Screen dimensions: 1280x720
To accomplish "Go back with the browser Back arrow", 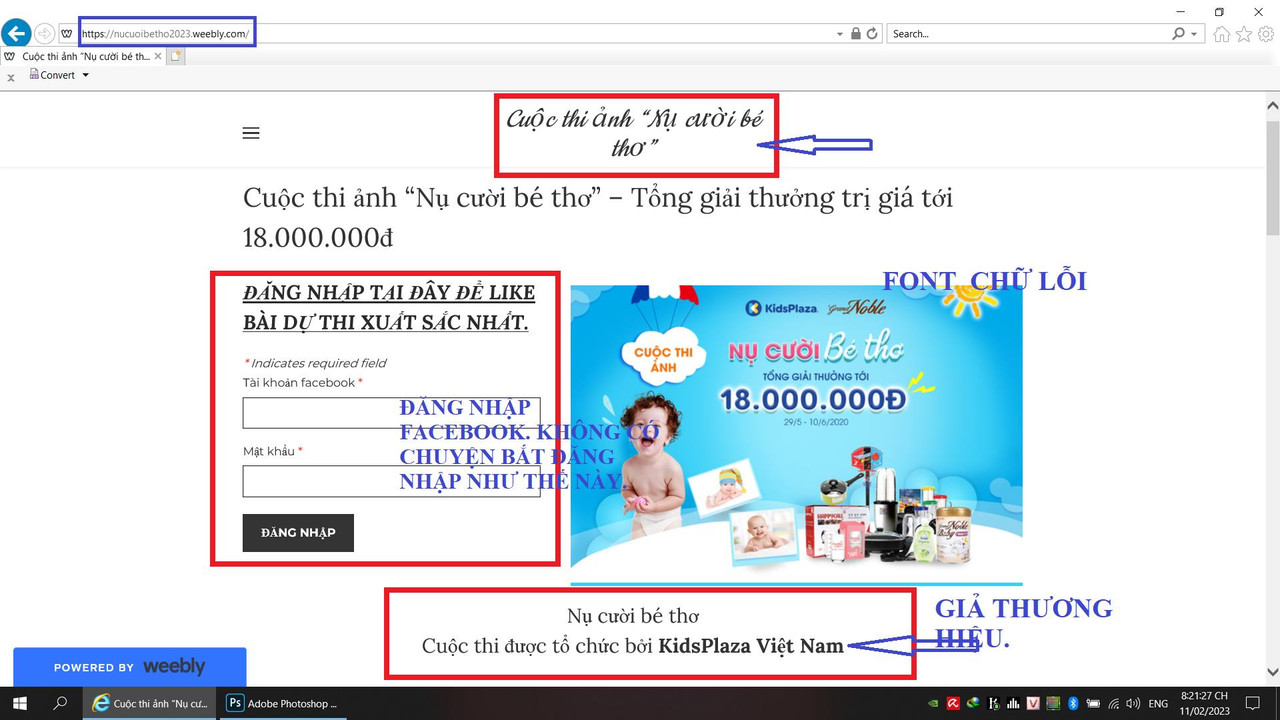I will click(x=16, y=32).
